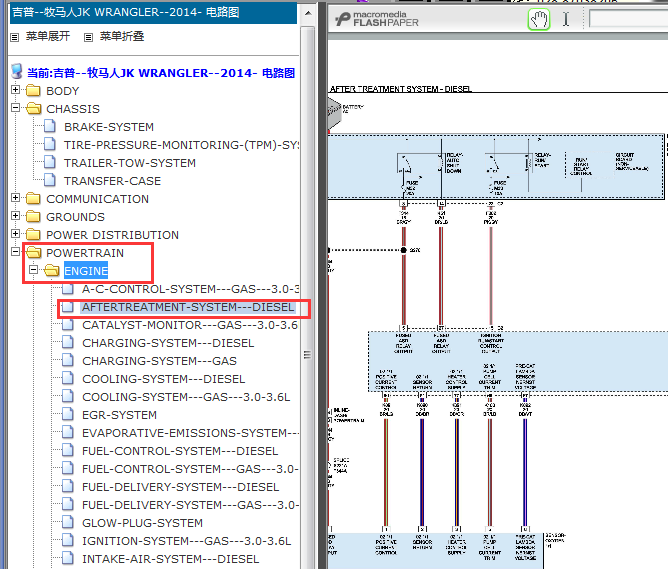Click the current document computer icon

(17, 72)
